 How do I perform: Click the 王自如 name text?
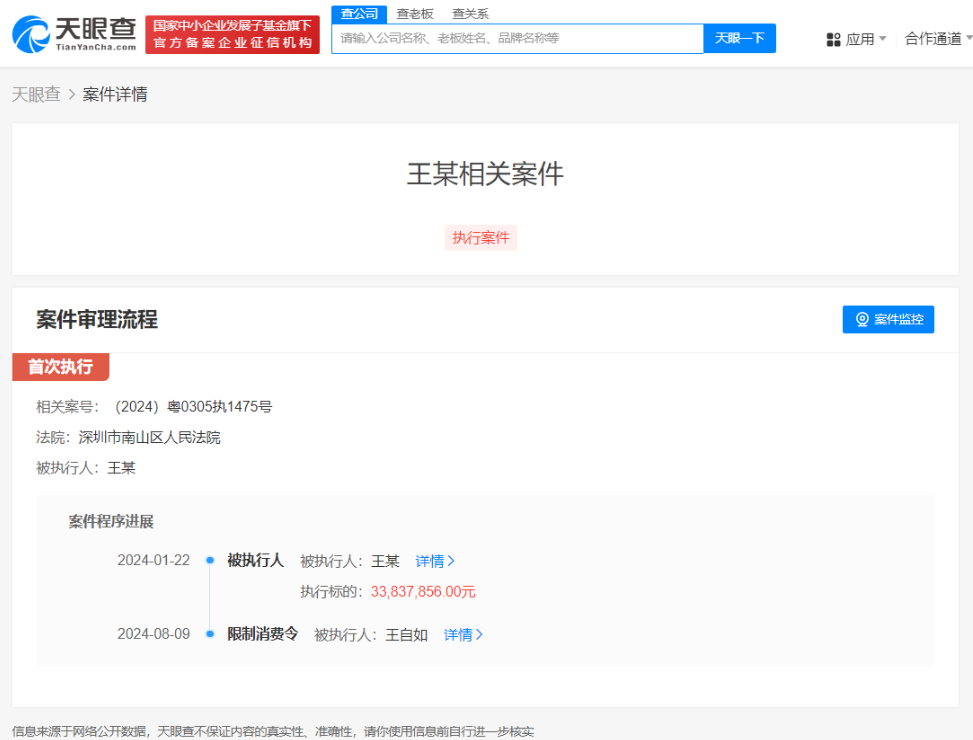(x=406, y=635)
